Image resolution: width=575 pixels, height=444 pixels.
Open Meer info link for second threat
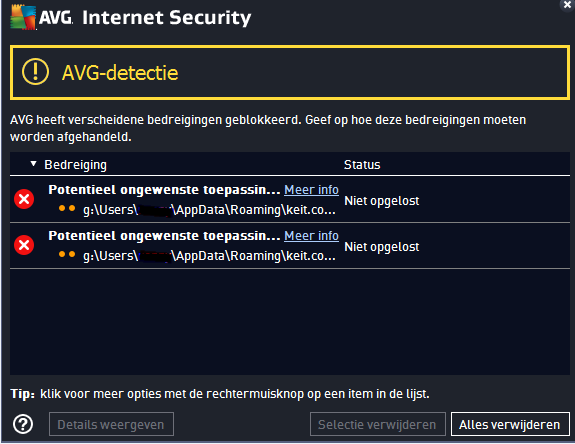(311, 236)
